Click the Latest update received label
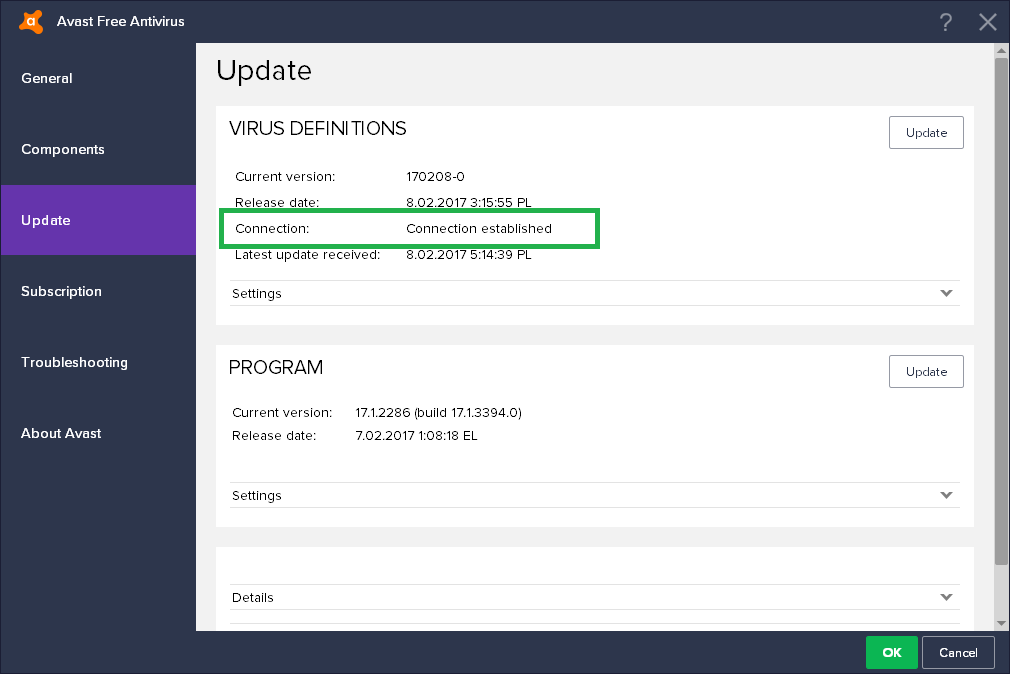 click(x=307, y=255)
